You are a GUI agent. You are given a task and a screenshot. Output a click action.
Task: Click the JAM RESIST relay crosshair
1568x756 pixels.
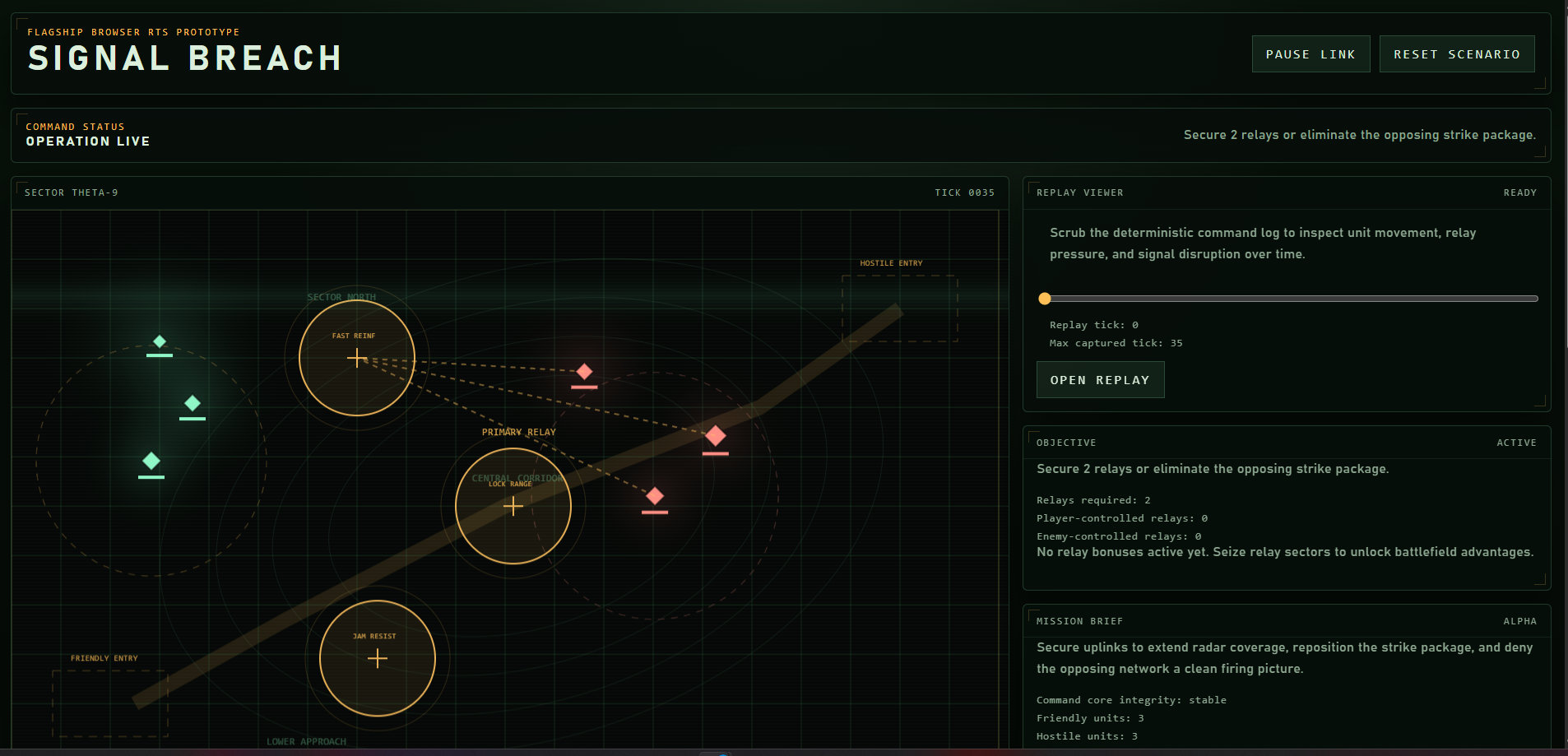(378, 658)
